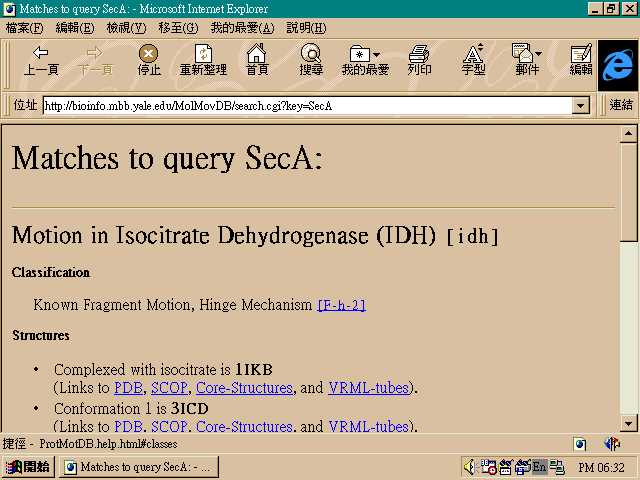
Task: Click the vertical scrollbar down arrow
Action: click(x=628, y=423)
